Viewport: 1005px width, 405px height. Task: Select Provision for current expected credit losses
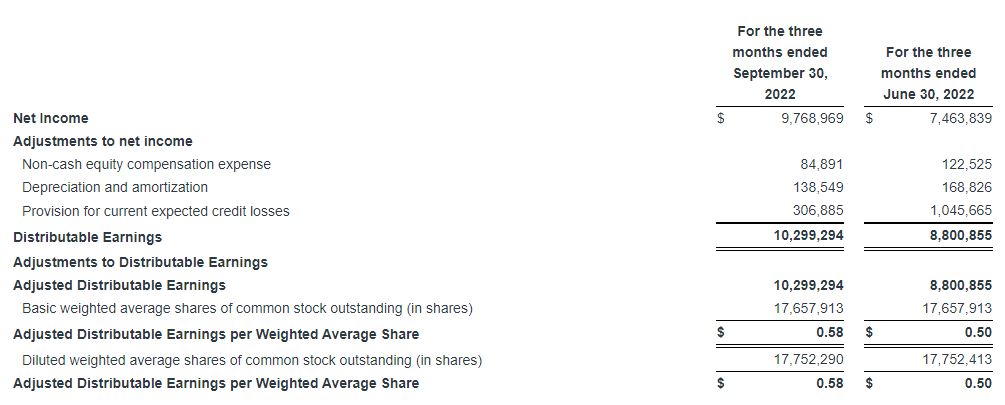155,211
